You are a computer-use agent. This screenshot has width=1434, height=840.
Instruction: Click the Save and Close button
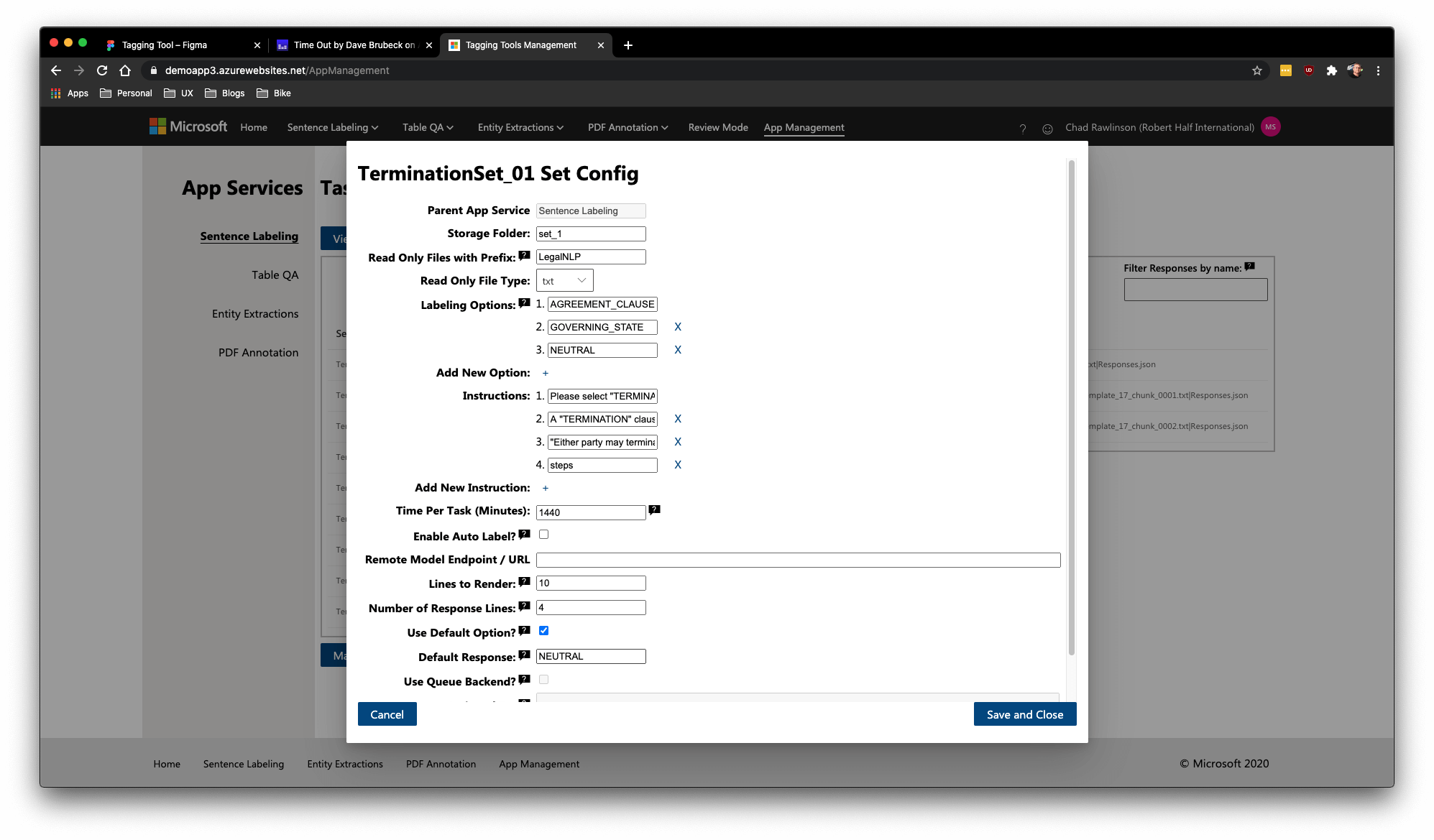pos(1024,714)
